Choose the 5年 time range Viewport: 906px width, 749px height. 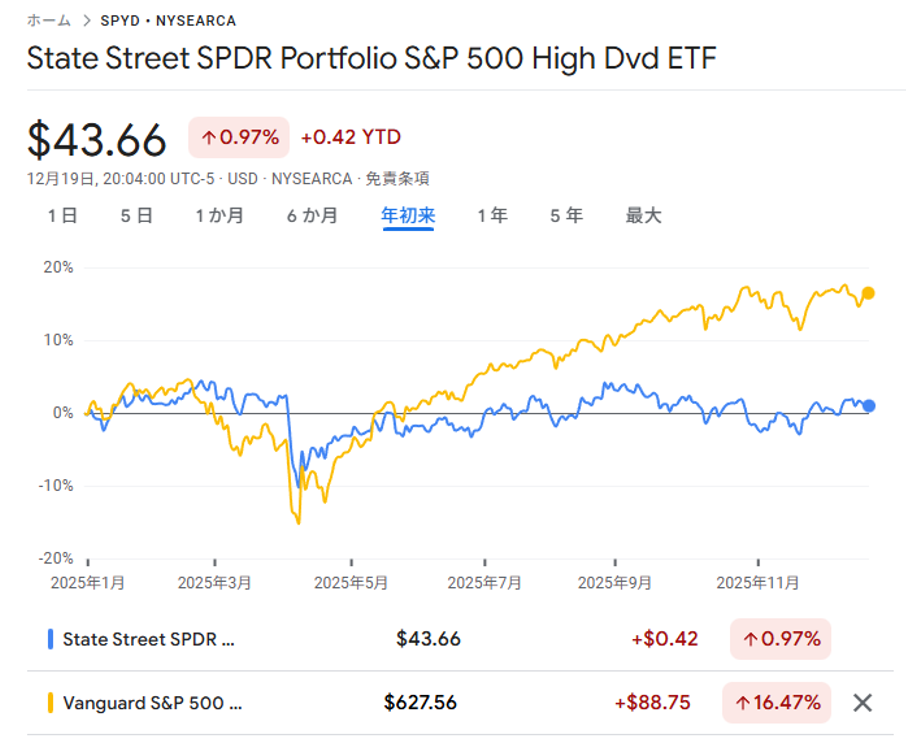[566, 215]
